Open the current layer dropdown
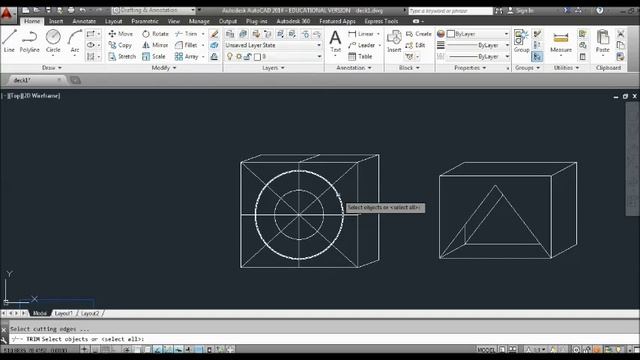 (273, 57)
